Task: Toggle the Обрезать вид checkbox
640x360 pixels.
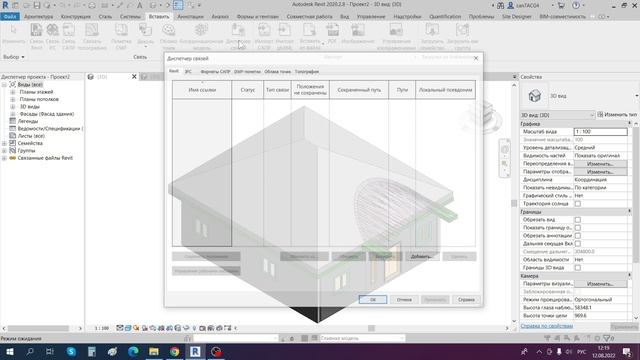Action: tap(578, 220)
